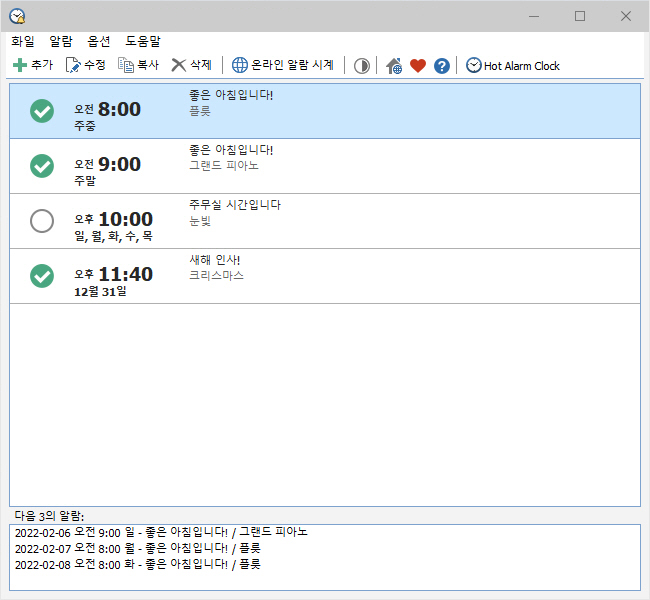Click the Hot Alarm Clock link
The width and height of the screenshot is (650, 600).
[x=512, y=66]
